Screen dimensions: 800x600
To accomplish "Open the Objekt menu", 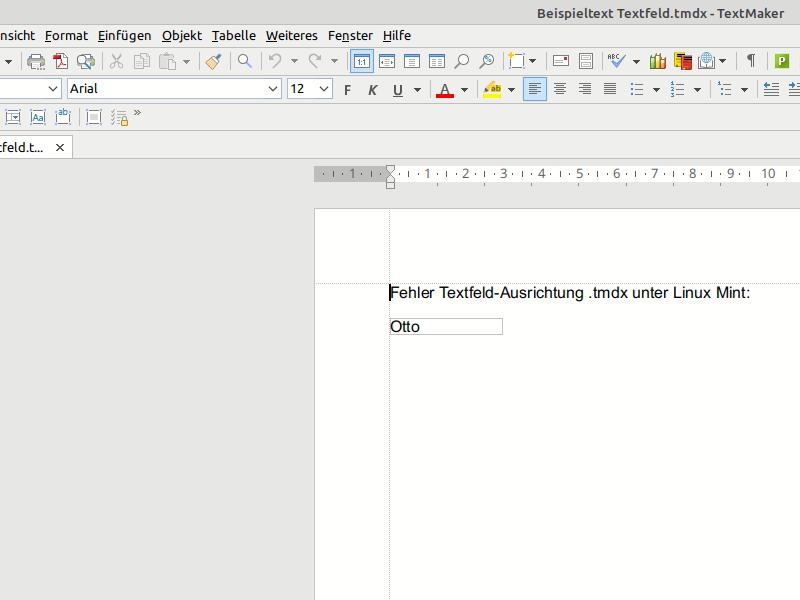I will pyautogui.click(x=182, y=36).
